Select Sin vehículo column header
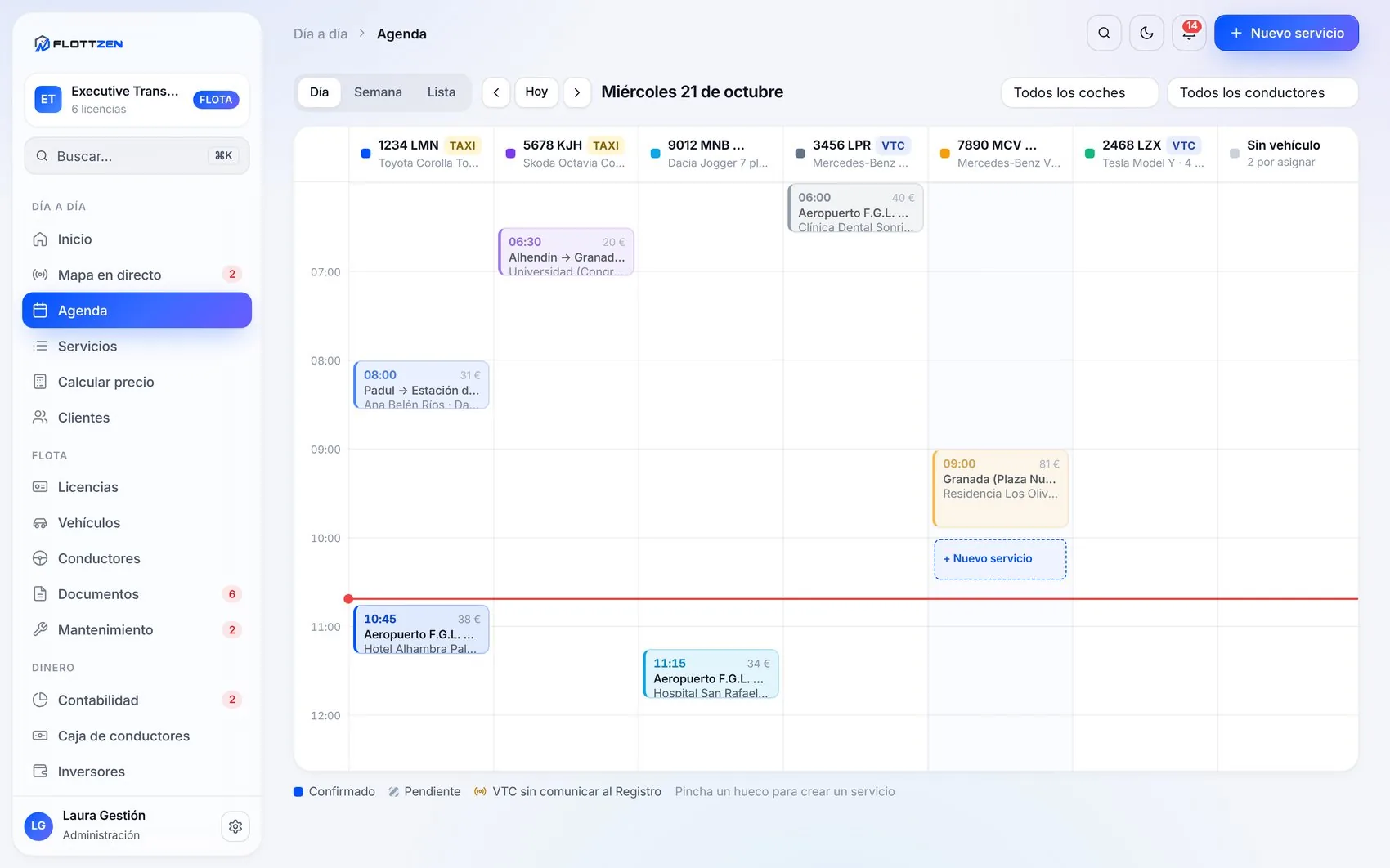1390x868 pixels. [1288, 154]
